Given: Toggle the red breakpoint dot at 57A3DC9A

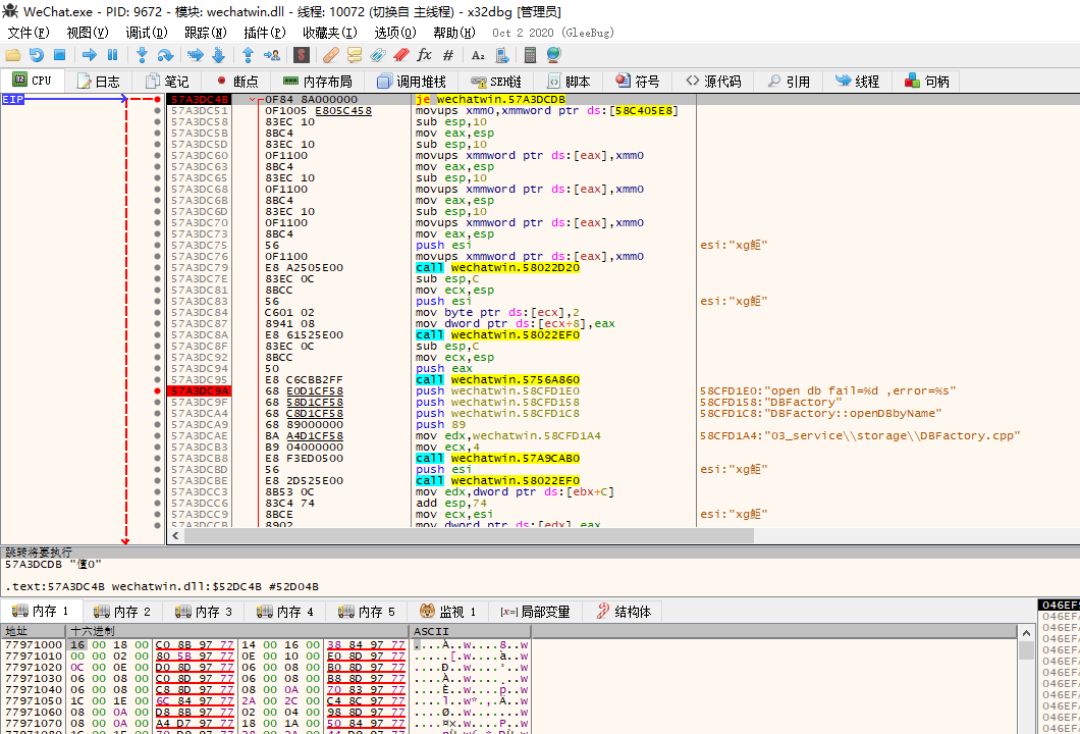Looking at the screenshot, I should pyautogui.click(x=158, y=391).
